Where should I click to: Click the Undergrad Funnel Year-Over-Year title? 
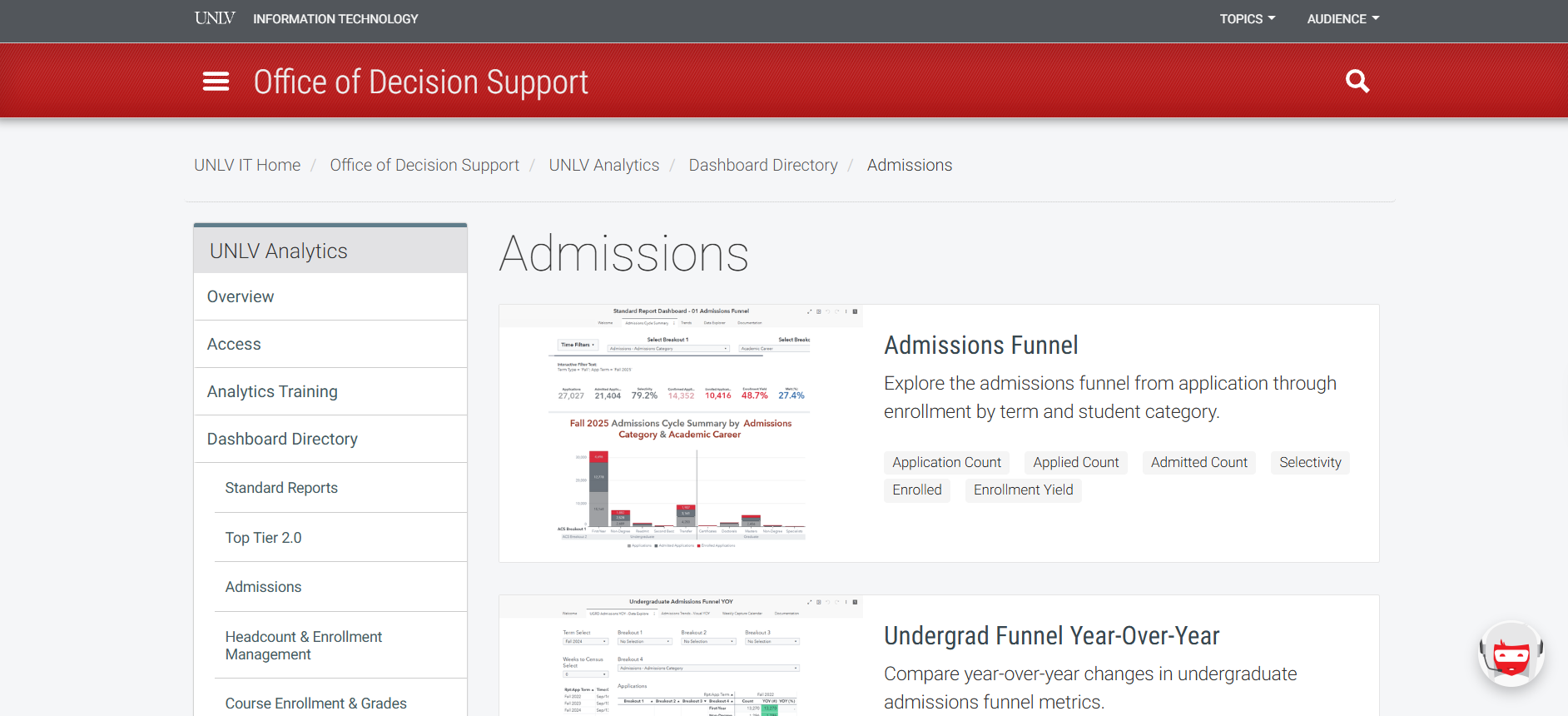1052,635
